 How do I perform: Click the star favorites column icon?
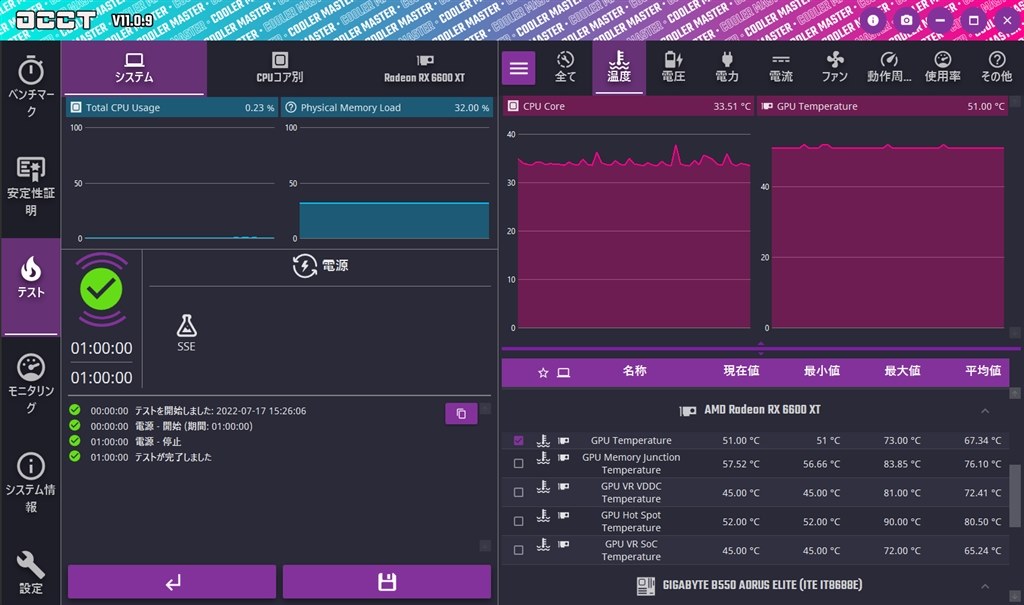543,372
